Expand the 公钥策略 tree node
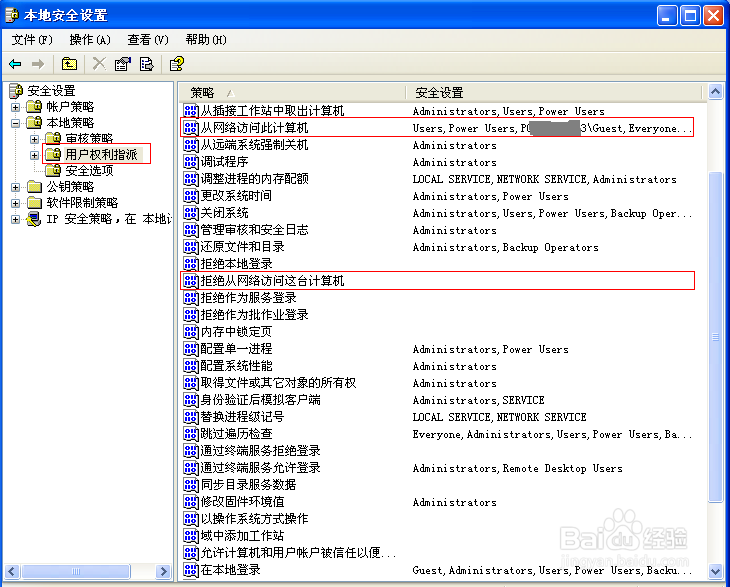The width and height of the screenshot is (730, 587). coord(15,187)
